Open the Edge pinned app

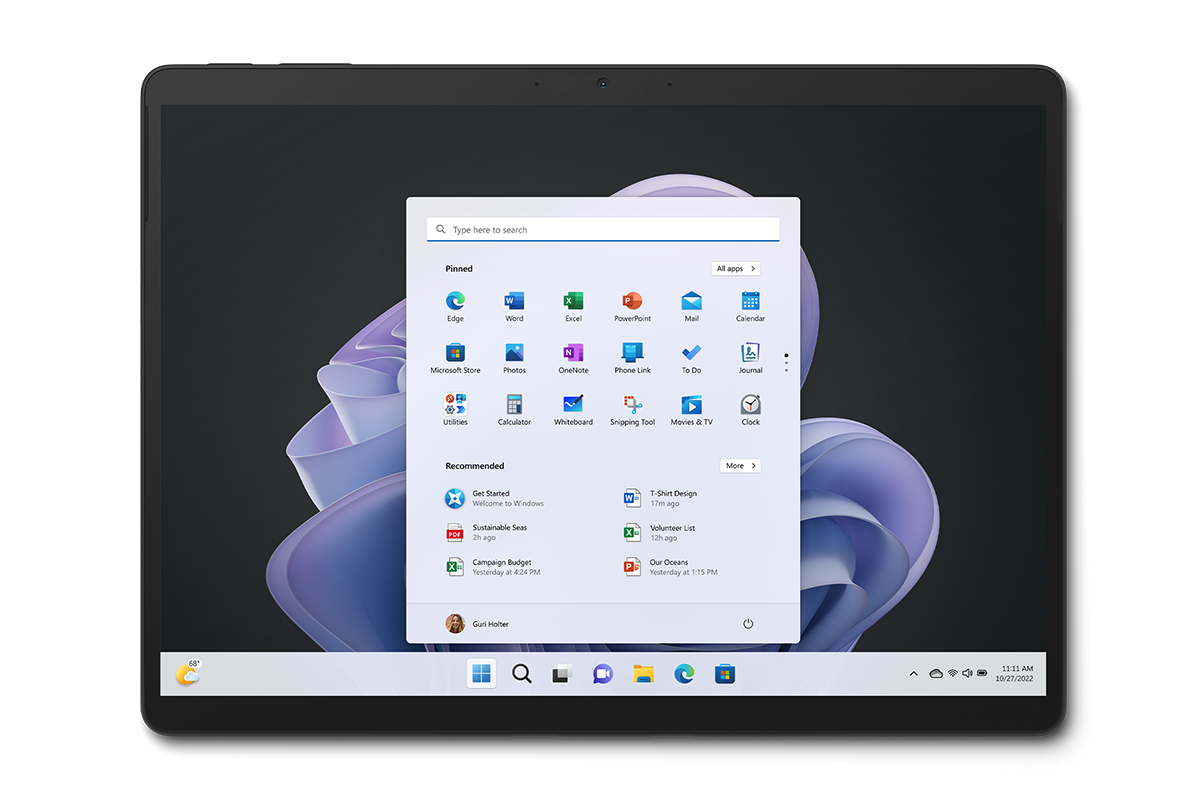point(455,301)
